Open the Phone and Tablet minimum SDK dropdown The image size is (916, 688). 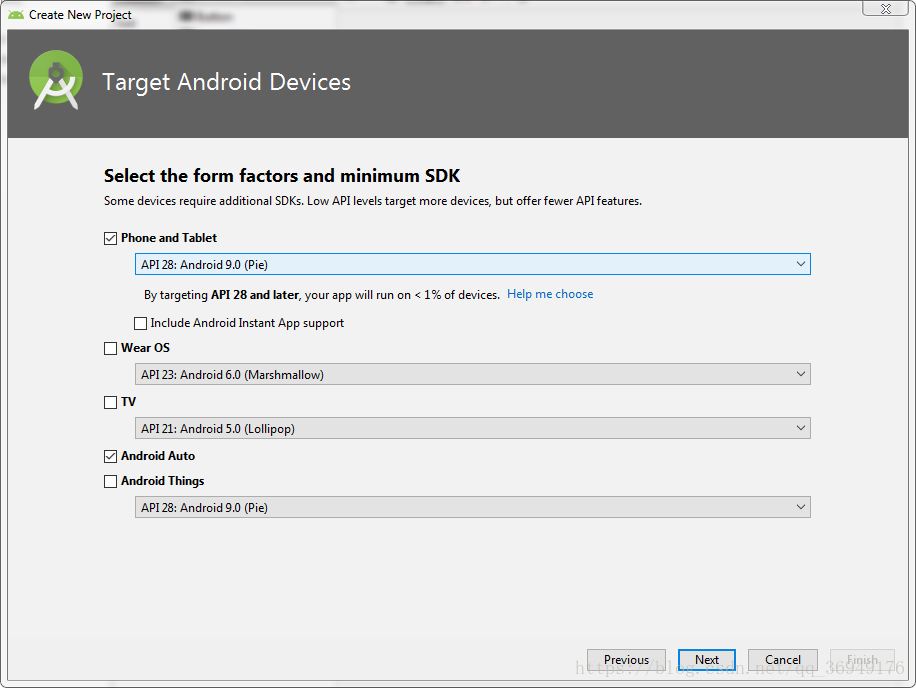click(x=473, y=264)
